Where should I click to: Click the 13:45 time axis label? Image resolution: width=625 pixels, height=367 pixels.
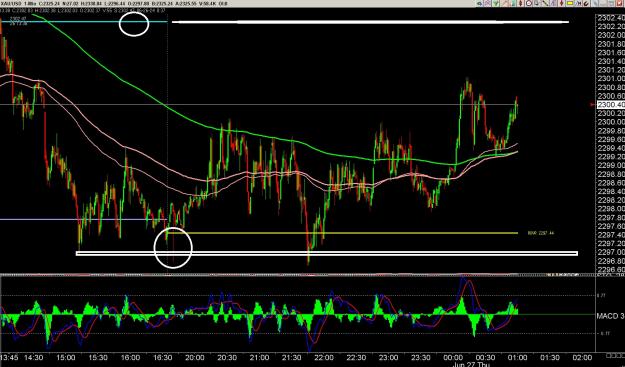coord(9,357)
